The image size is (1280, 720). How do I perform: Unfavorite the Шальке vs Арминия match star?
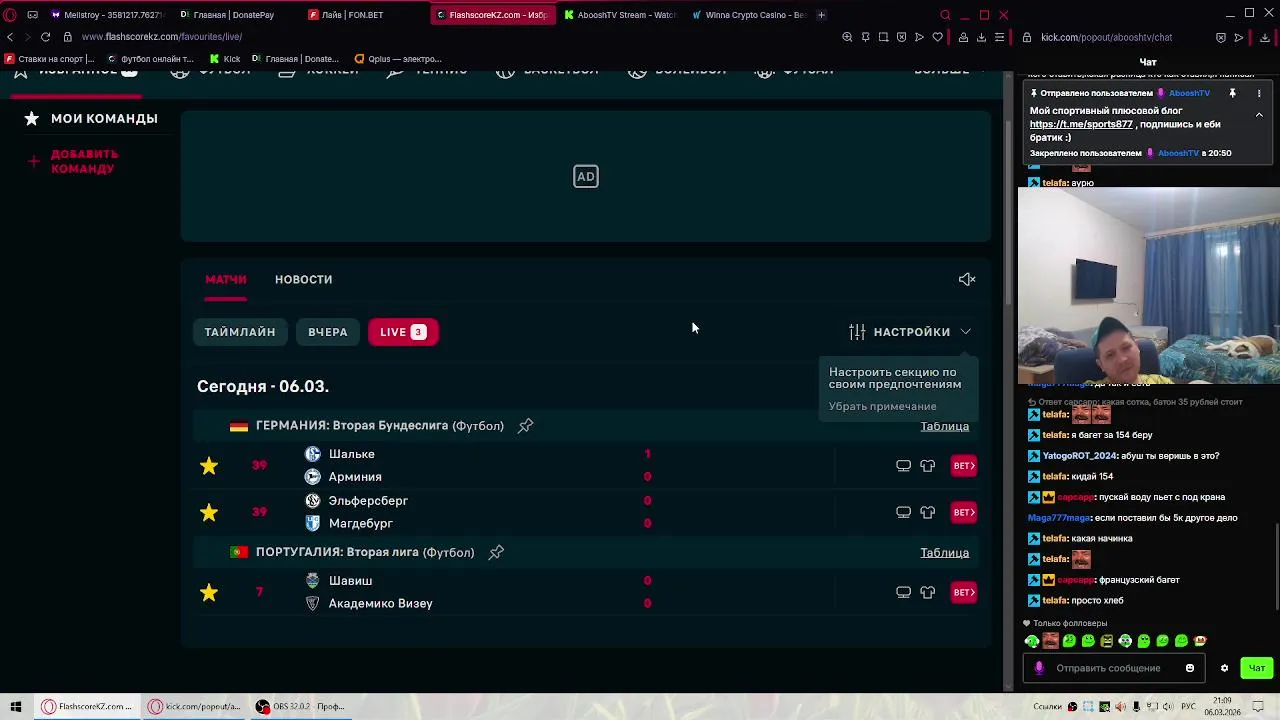(209, 466)
